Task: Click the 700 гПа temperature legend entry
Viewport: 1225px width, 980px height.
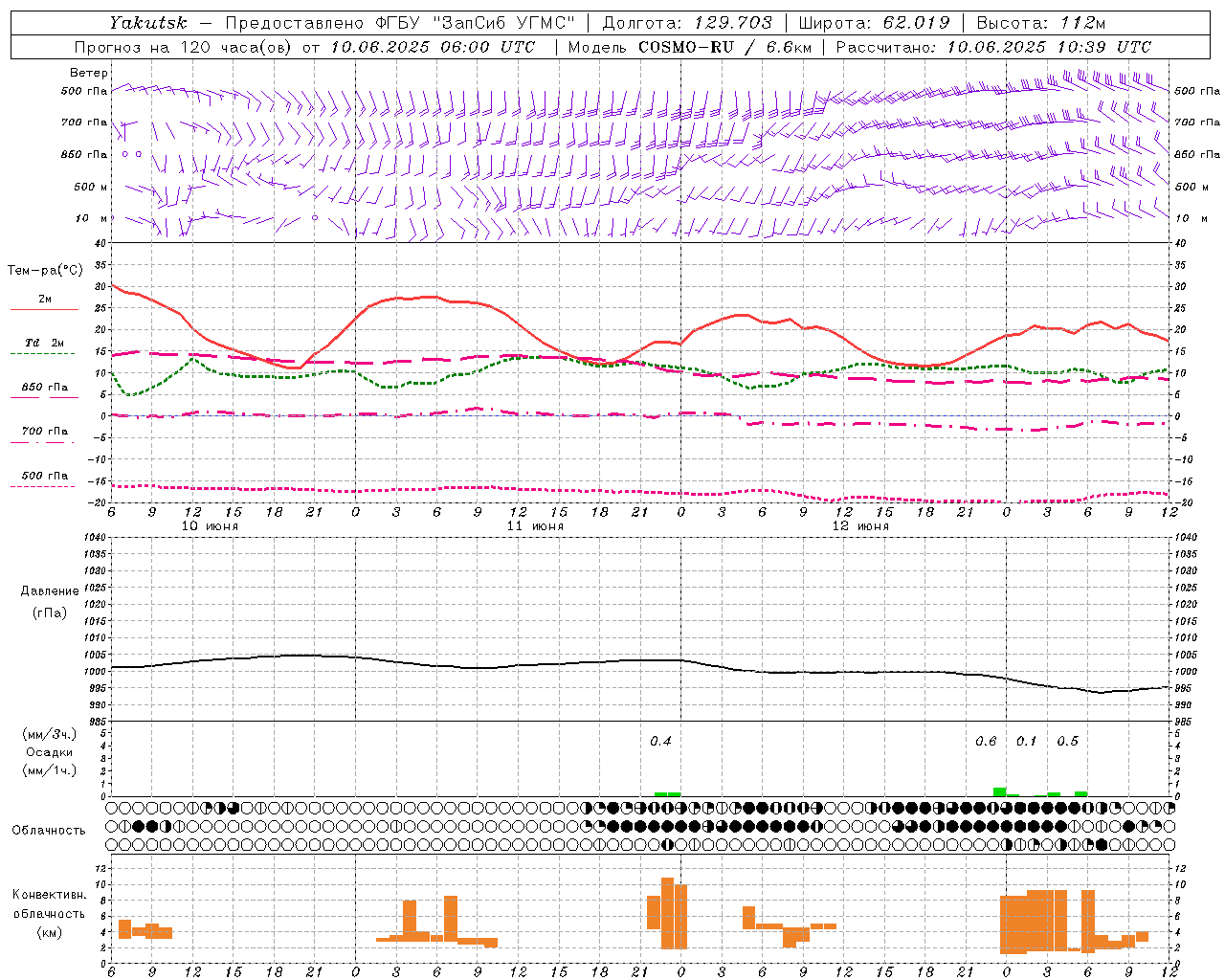Action: point(44,431)
